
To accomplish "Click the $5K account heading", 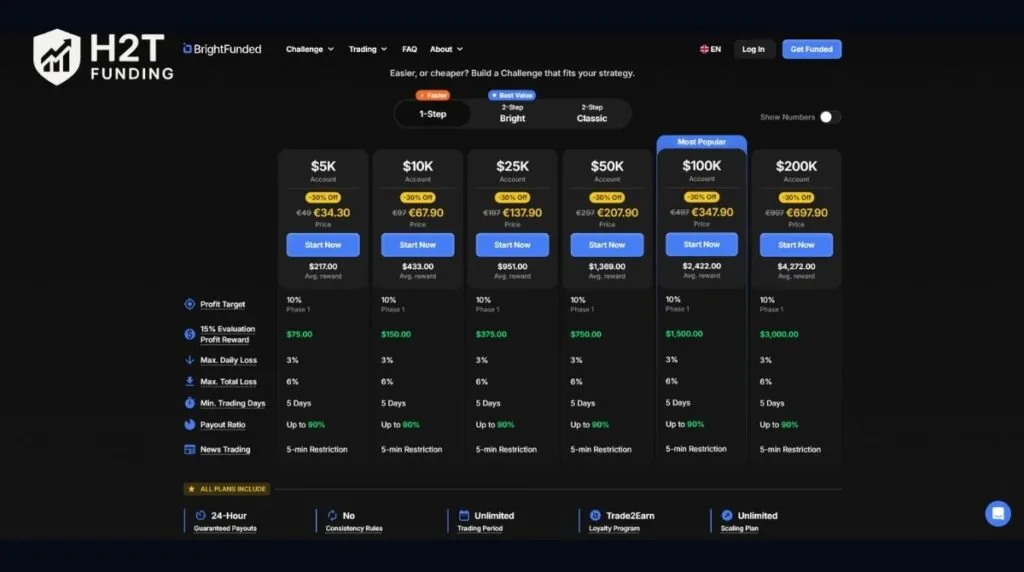I will 323,166.
